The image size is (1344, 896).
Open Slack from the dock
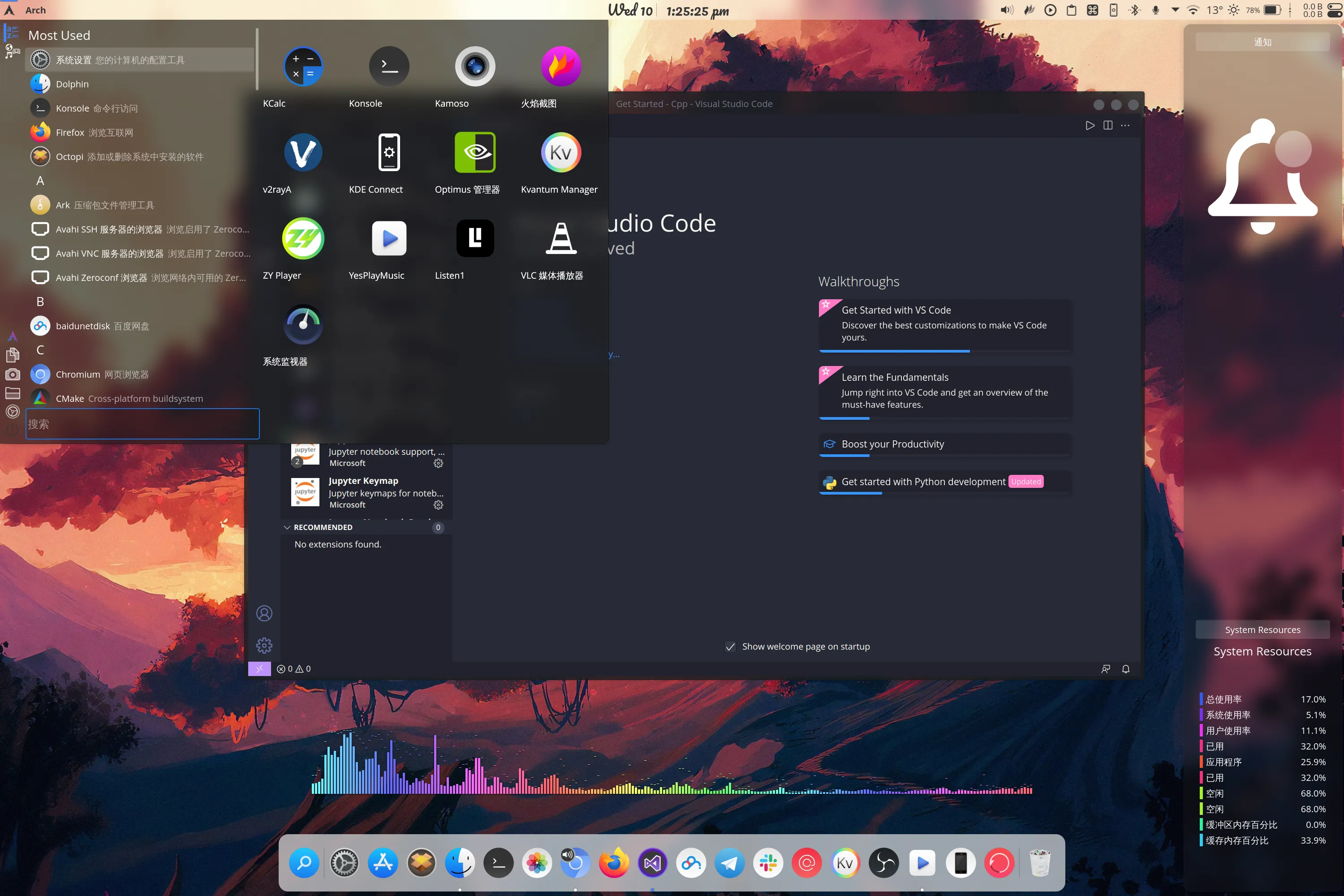pyautogui.click(x=768, y=863)
